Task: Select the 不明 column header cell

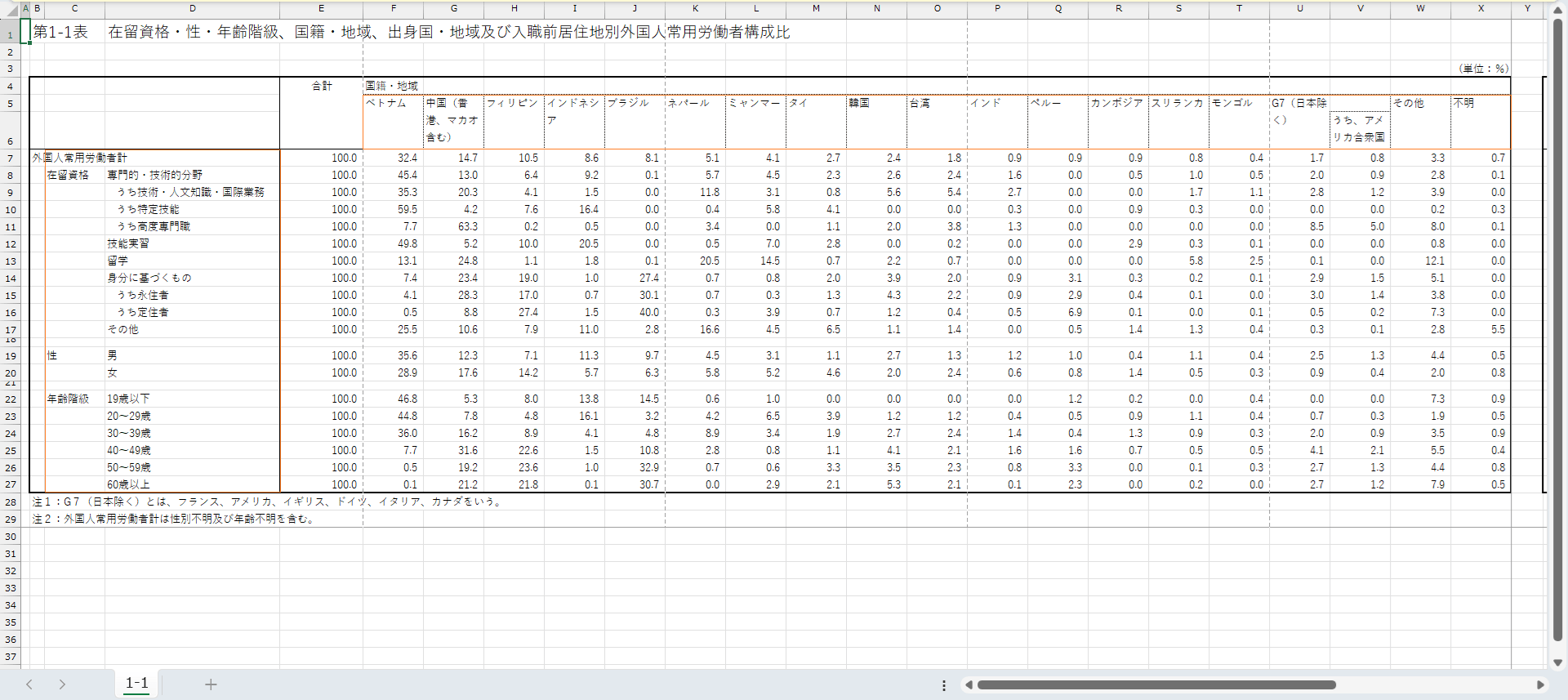Action: pos(1480,104)
